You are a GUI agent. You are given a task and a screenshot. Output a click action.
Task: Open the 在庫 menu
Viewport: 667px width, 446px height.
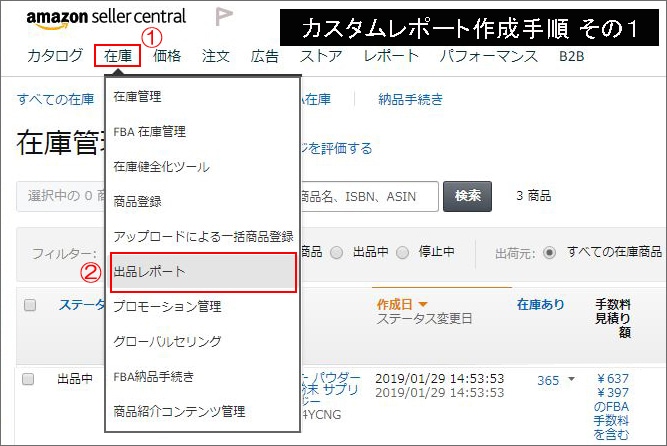coord(118,56)
